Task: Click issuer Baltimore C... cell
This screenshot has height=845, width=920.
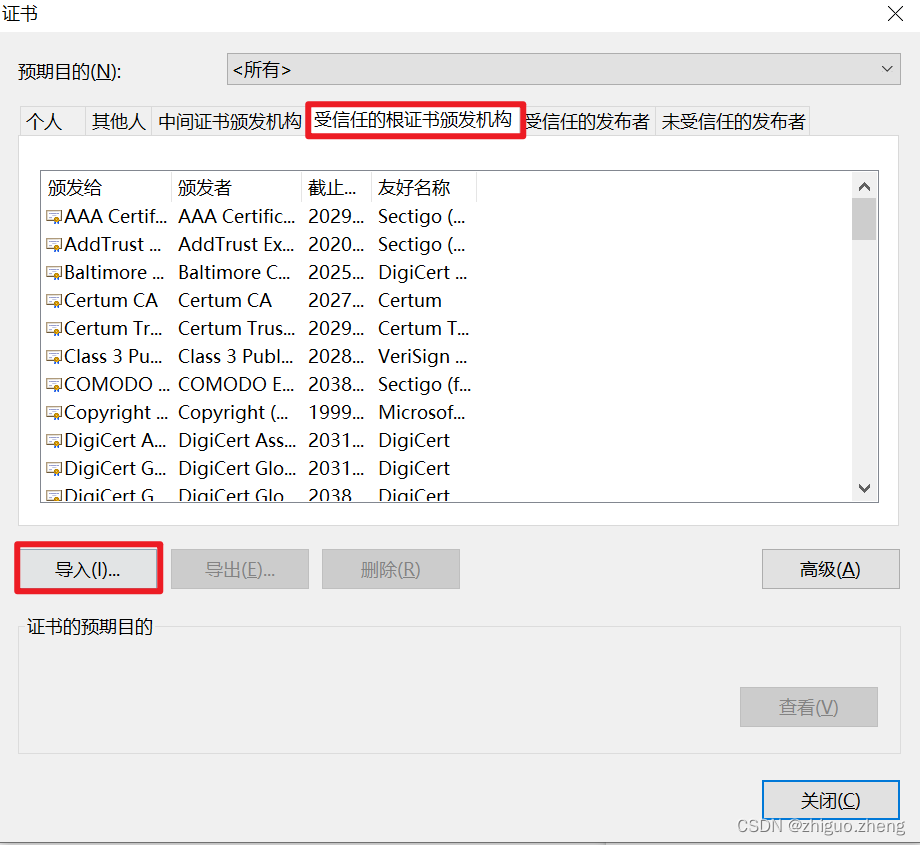Action: (x=234, y=272)
